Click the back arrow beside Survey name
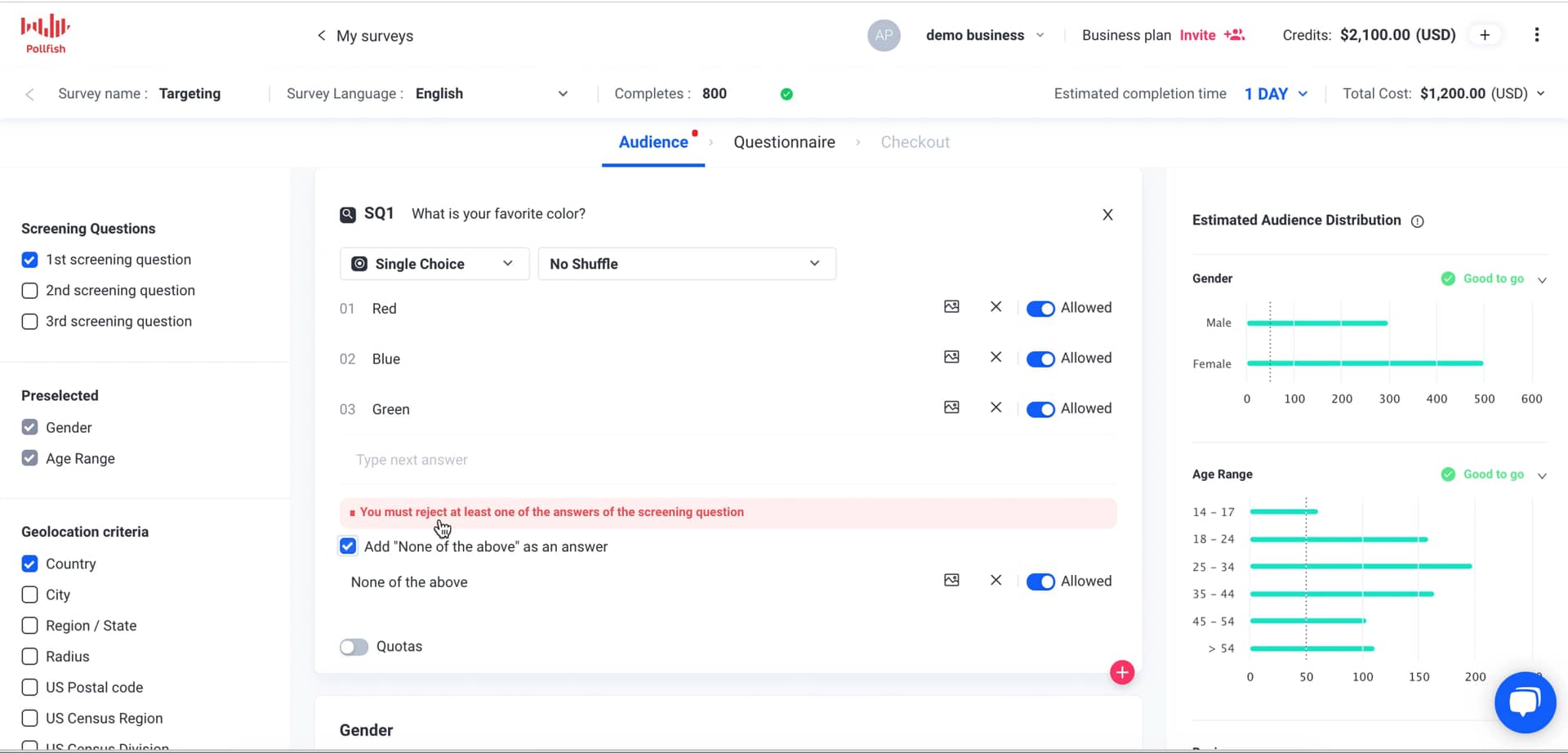This screenshot has height=753, width=1568. [x=29, y=94]
